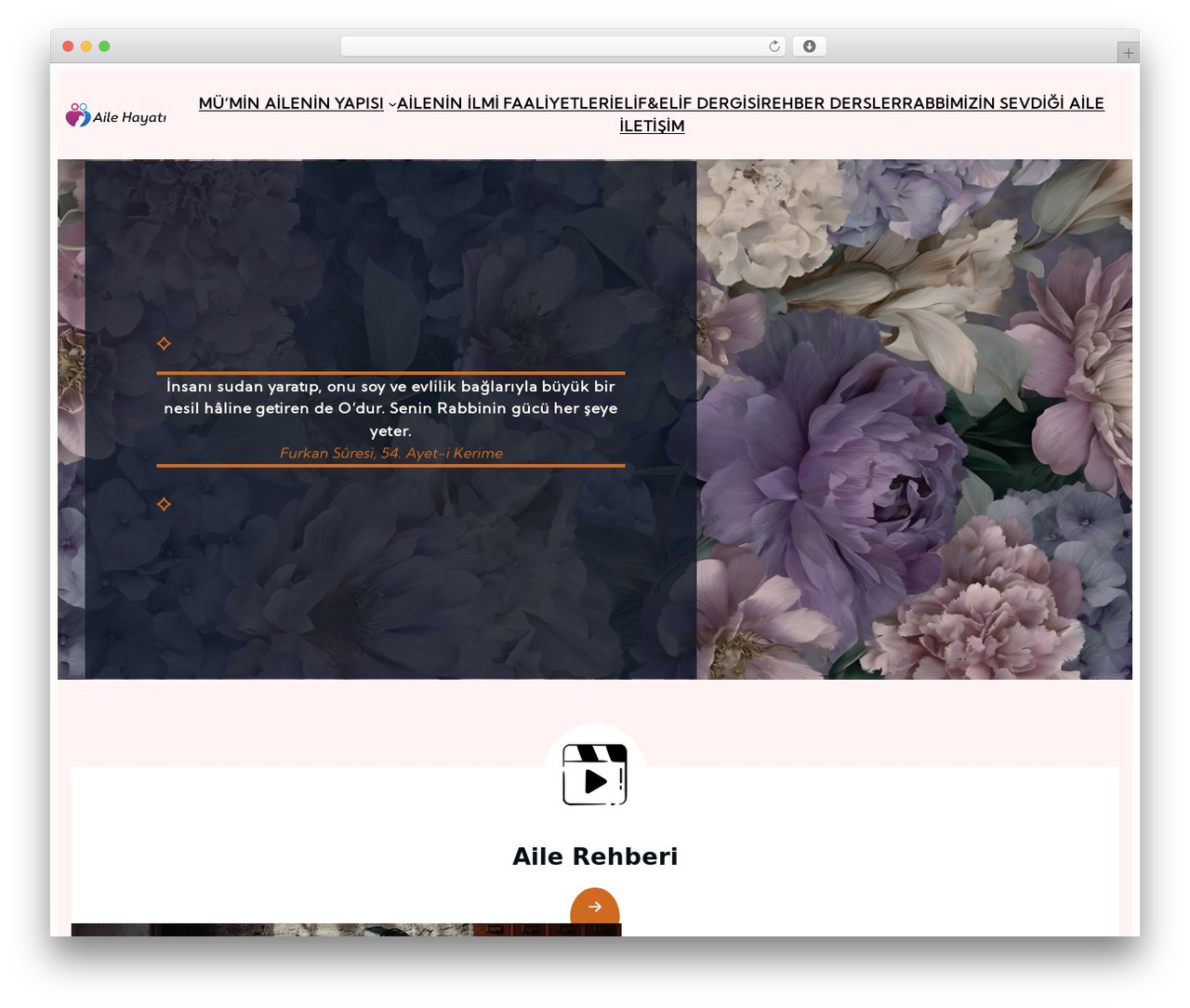The width and height of the screenshot is (1190, 1008).
Task: Click the Aile Hayatı site logo
Action: tap(116, 115)
